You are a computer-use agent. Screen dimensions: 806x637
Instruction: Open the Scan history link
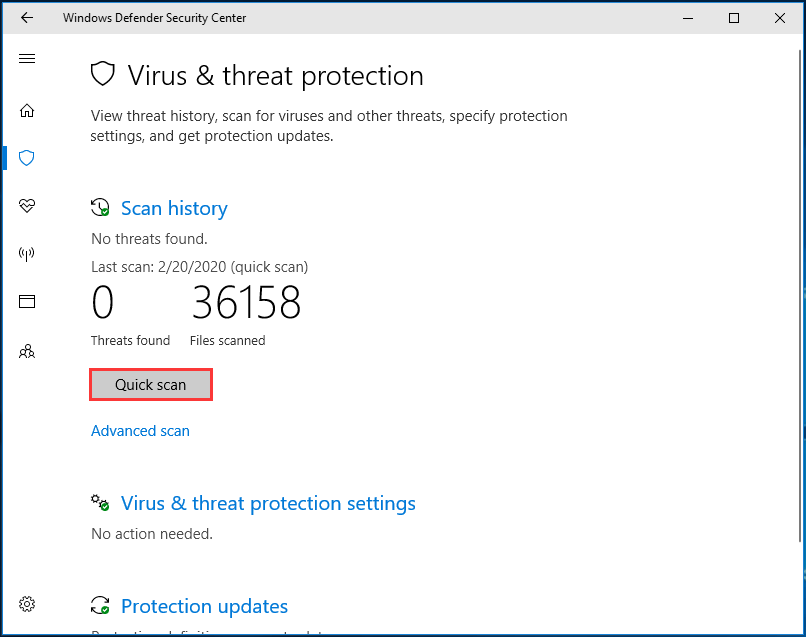(174, 208)
